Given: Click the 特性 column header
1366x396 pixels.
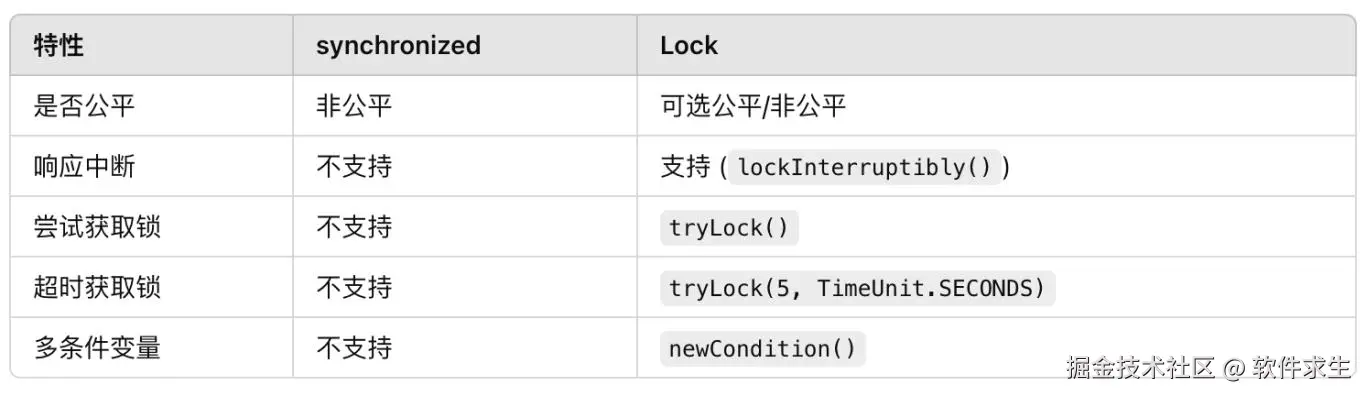Looking at the screenshot, I should pyautogui.click(x=59, y=46).
